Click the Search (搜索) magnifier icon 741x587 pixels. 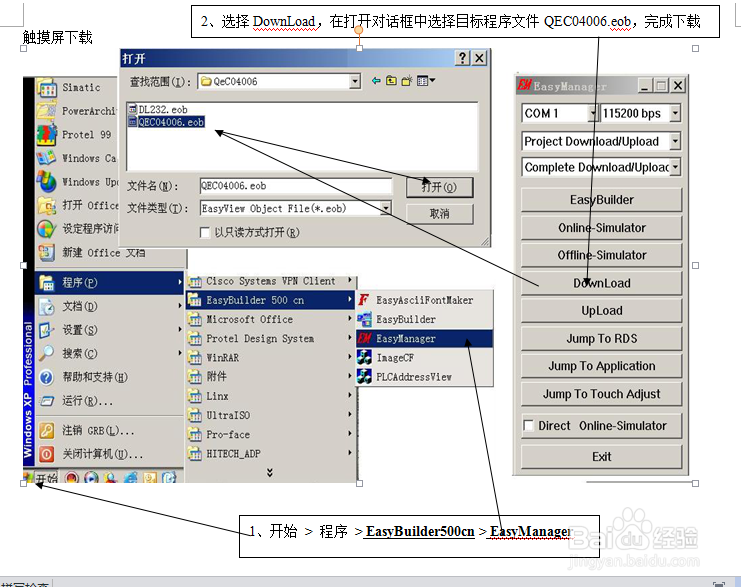tap(47, 354)
